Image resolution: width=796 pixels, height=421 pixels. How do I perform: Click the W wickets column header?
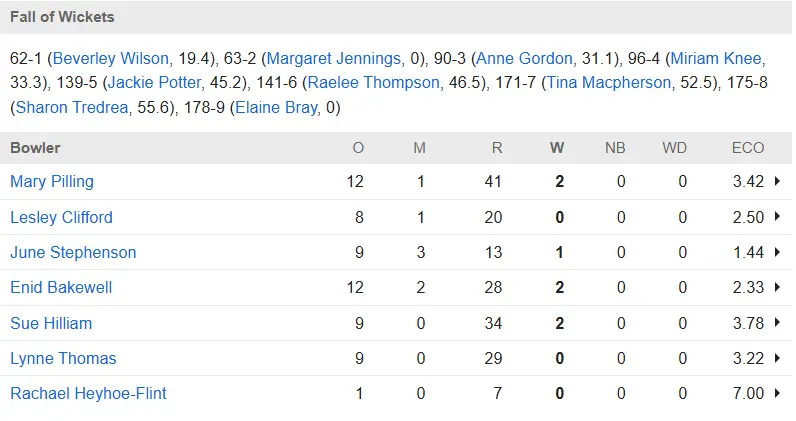pyautogui.click(x=557, y=148)
